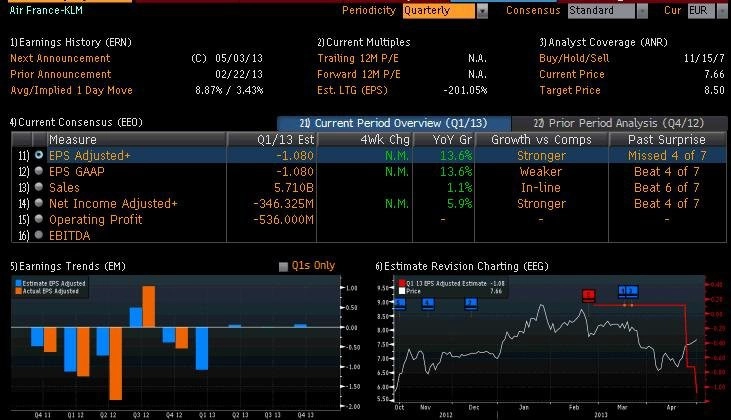Switch to Current Period Overview (Q1/13) tab

(x=393, y=123)
